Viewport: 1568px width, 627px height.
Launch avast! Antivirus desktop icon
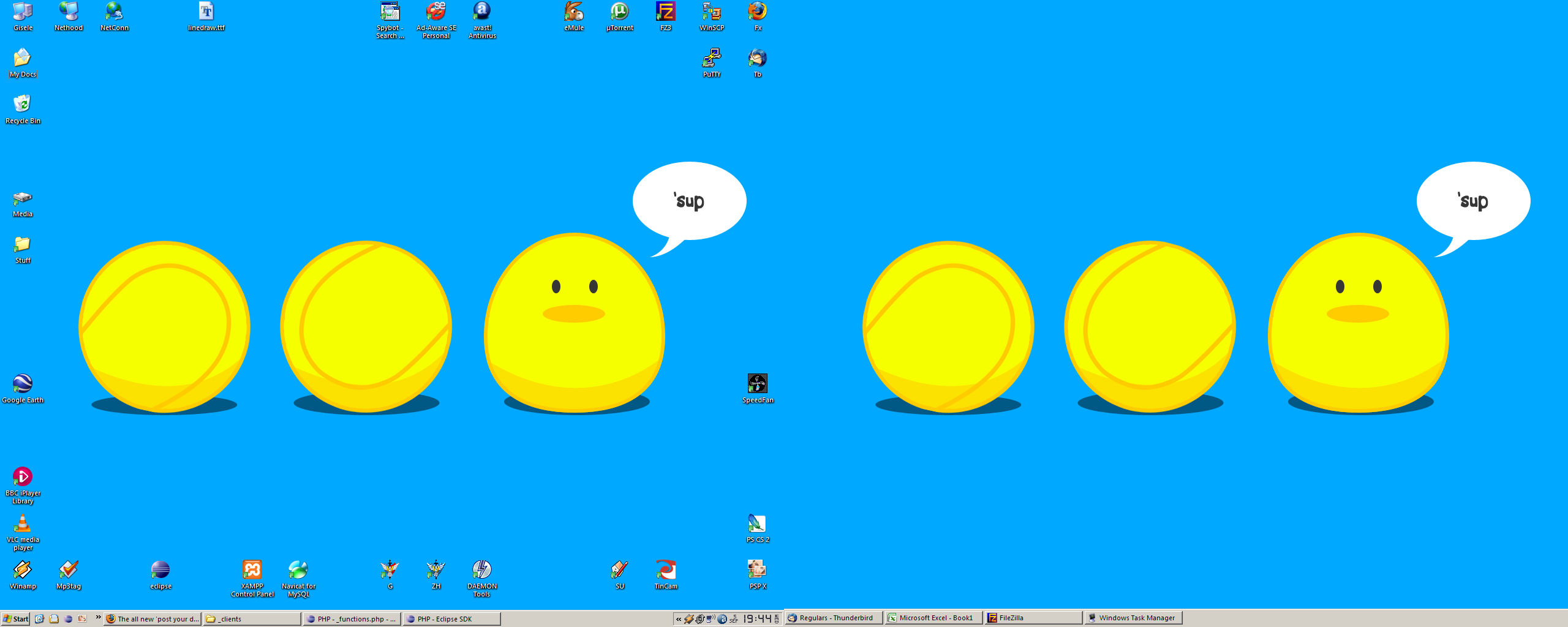(x=482, y=20)
